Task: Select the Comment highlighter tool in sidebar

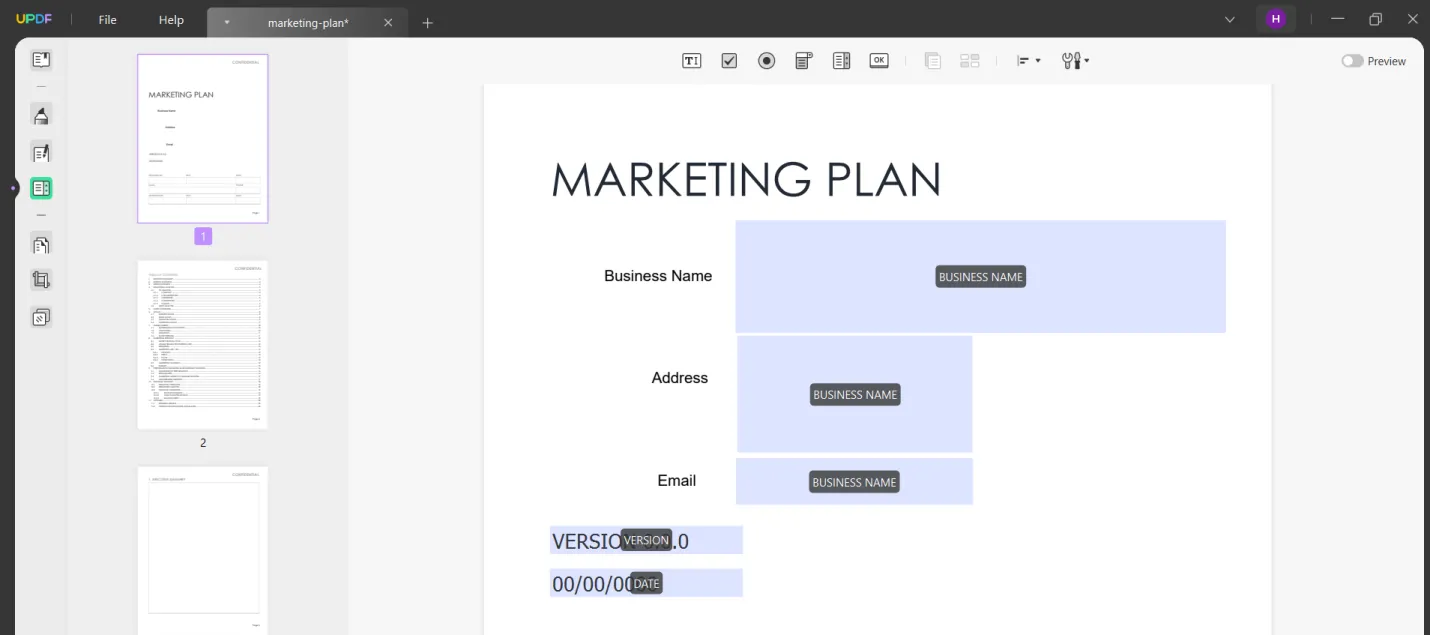Action: [41, 116]
